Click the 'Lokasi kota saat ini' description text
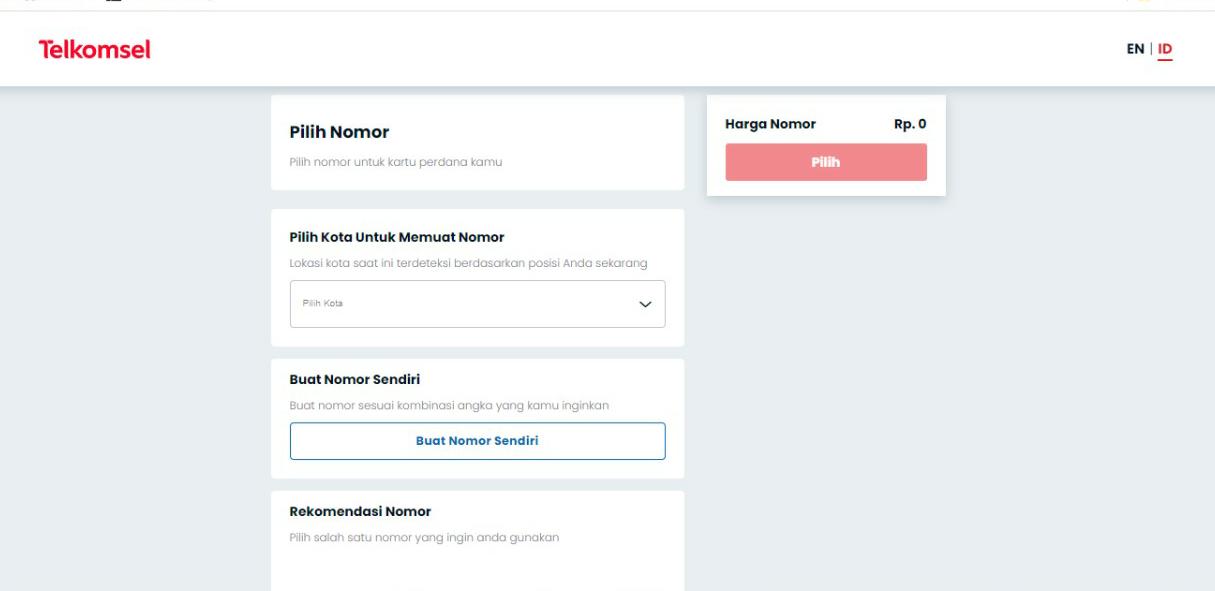This screenshot has height=591, width=1215. tap(469, 263)
